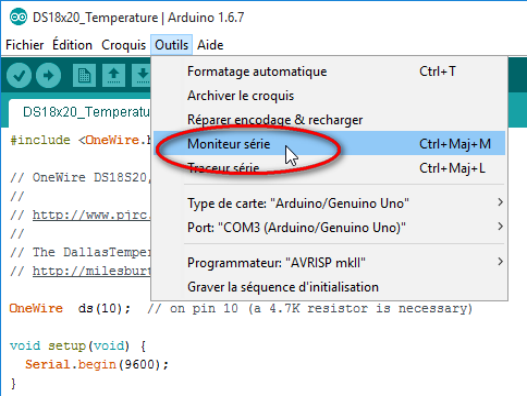Click the '// OneWire DS18S20,' comment line
Screen dimensions: 527x396
80,177
